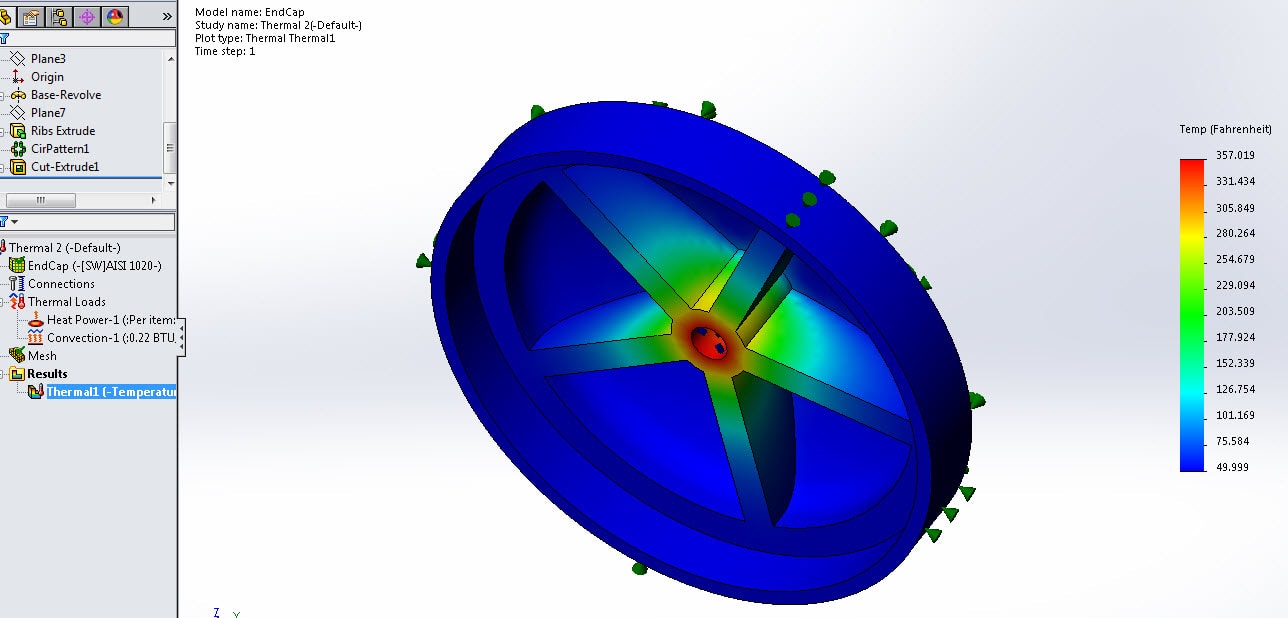Select the Plane7 label
Screen dimensions: 1288x618
[48, 113]
